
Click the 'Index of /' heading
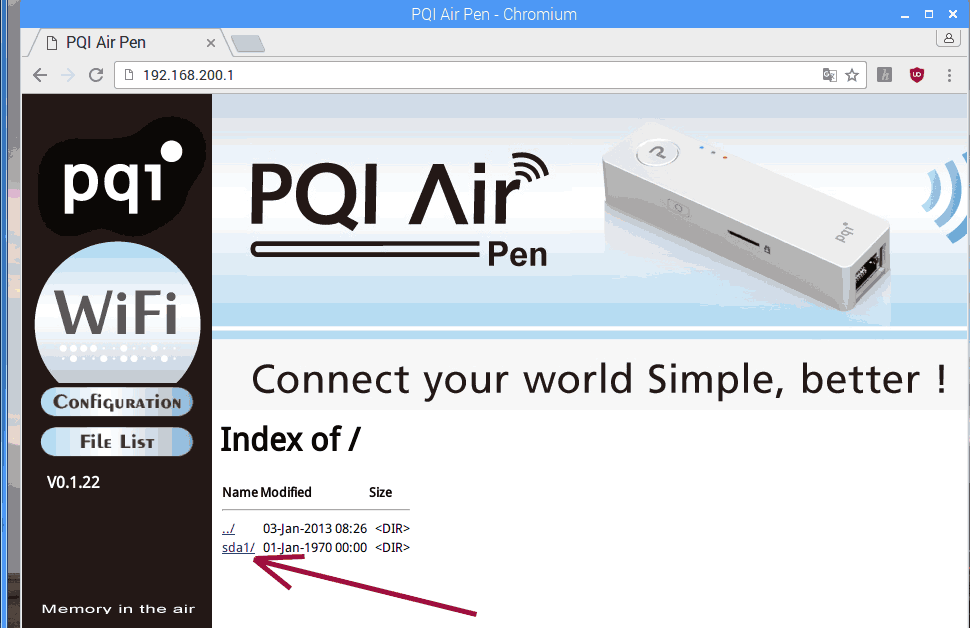290,440
